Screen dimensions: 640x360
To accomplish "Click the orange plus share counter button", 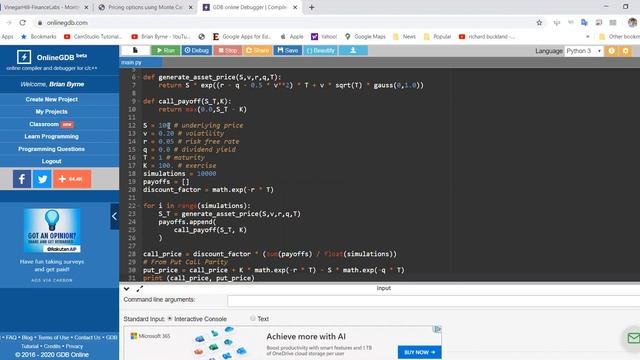I will point(72,179).
